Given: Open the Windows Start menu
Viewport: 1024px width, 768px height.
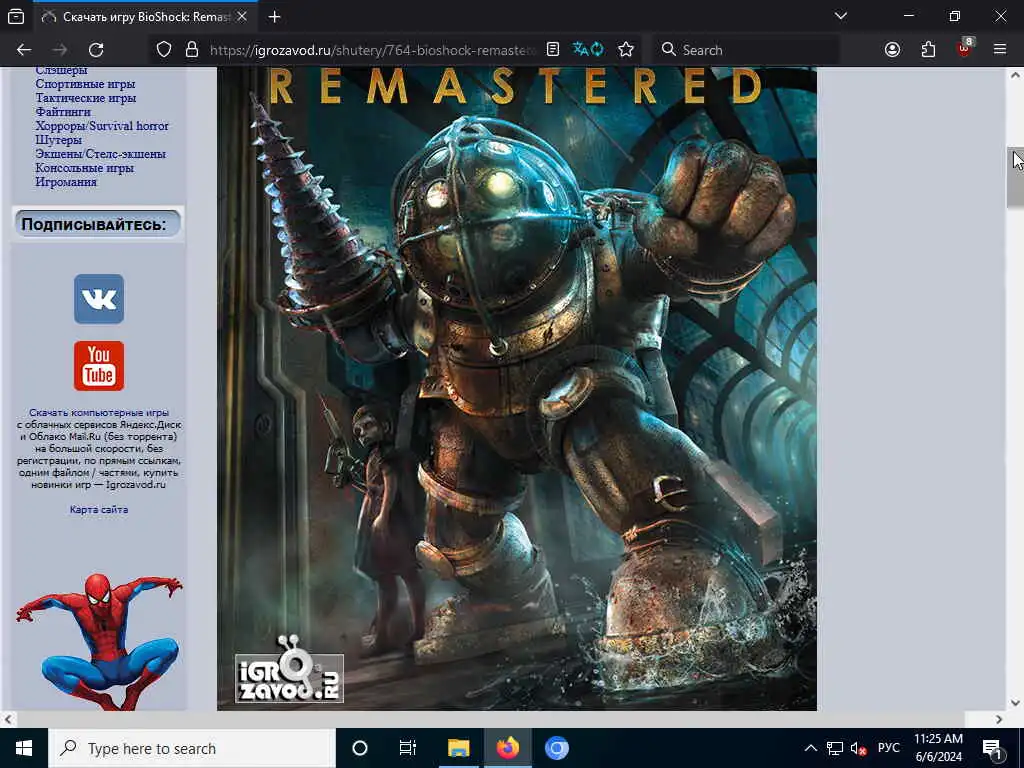Looking at the screenshot, I should tap(24, 748).
